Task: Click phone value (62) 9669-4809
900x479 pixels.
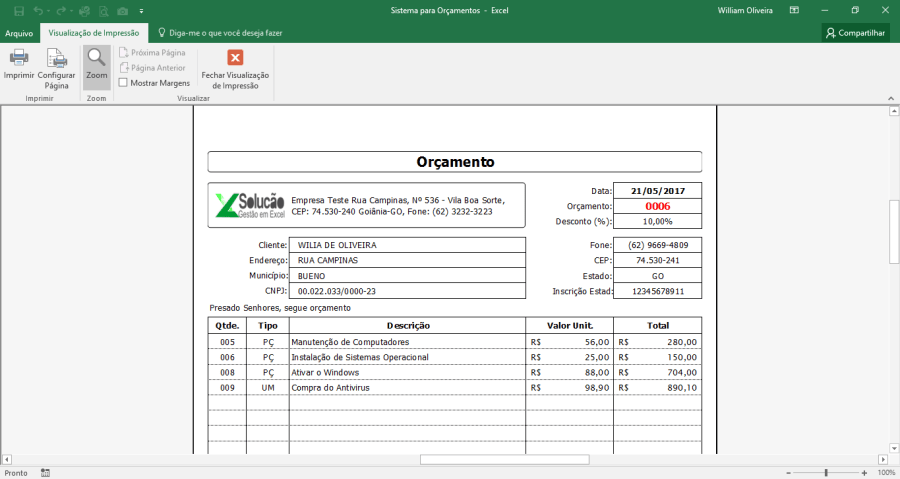Action: (x=658, y=245)
